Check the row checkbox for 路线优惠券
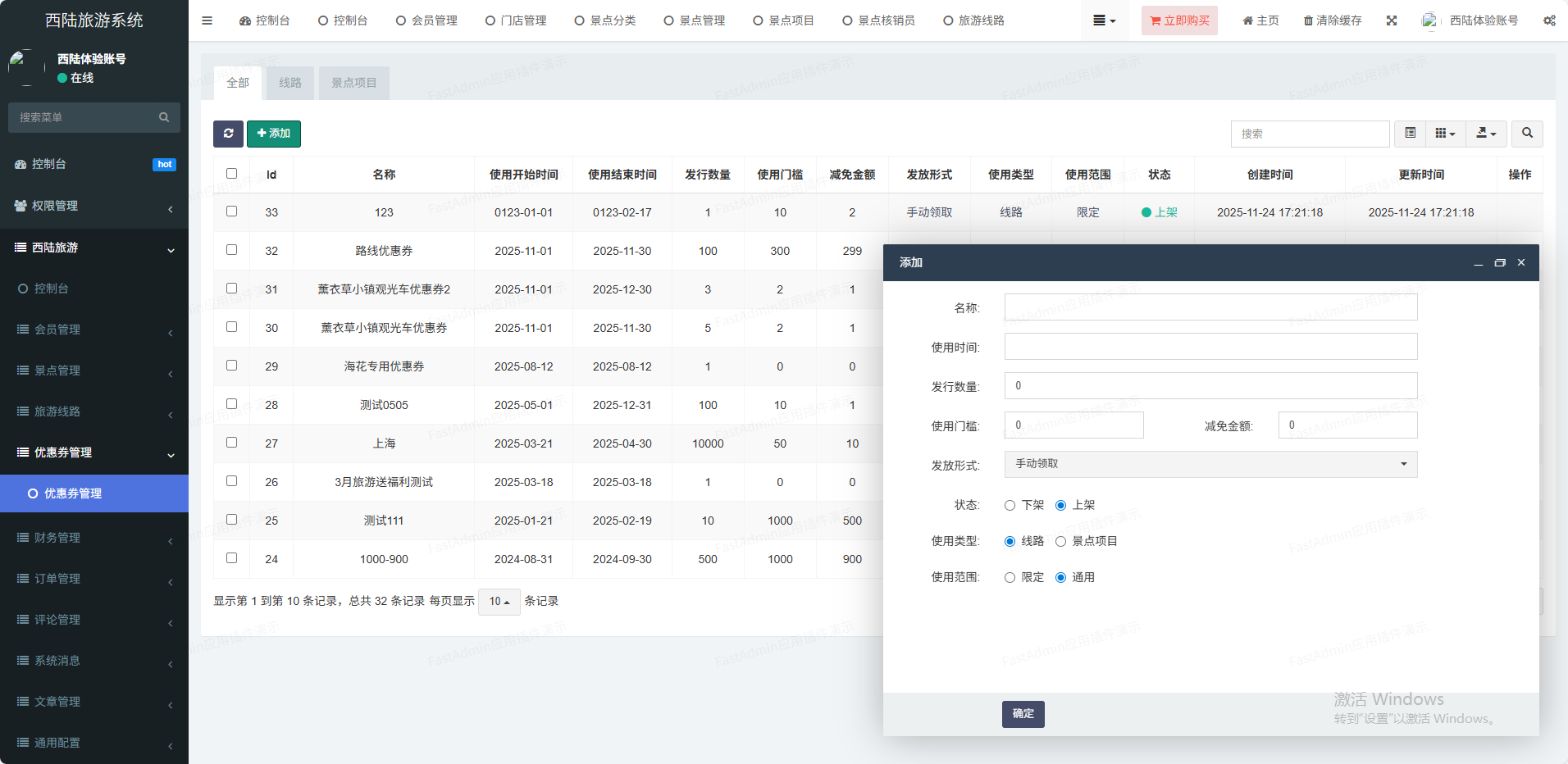Screen dimensions: 1568x764 231,250
